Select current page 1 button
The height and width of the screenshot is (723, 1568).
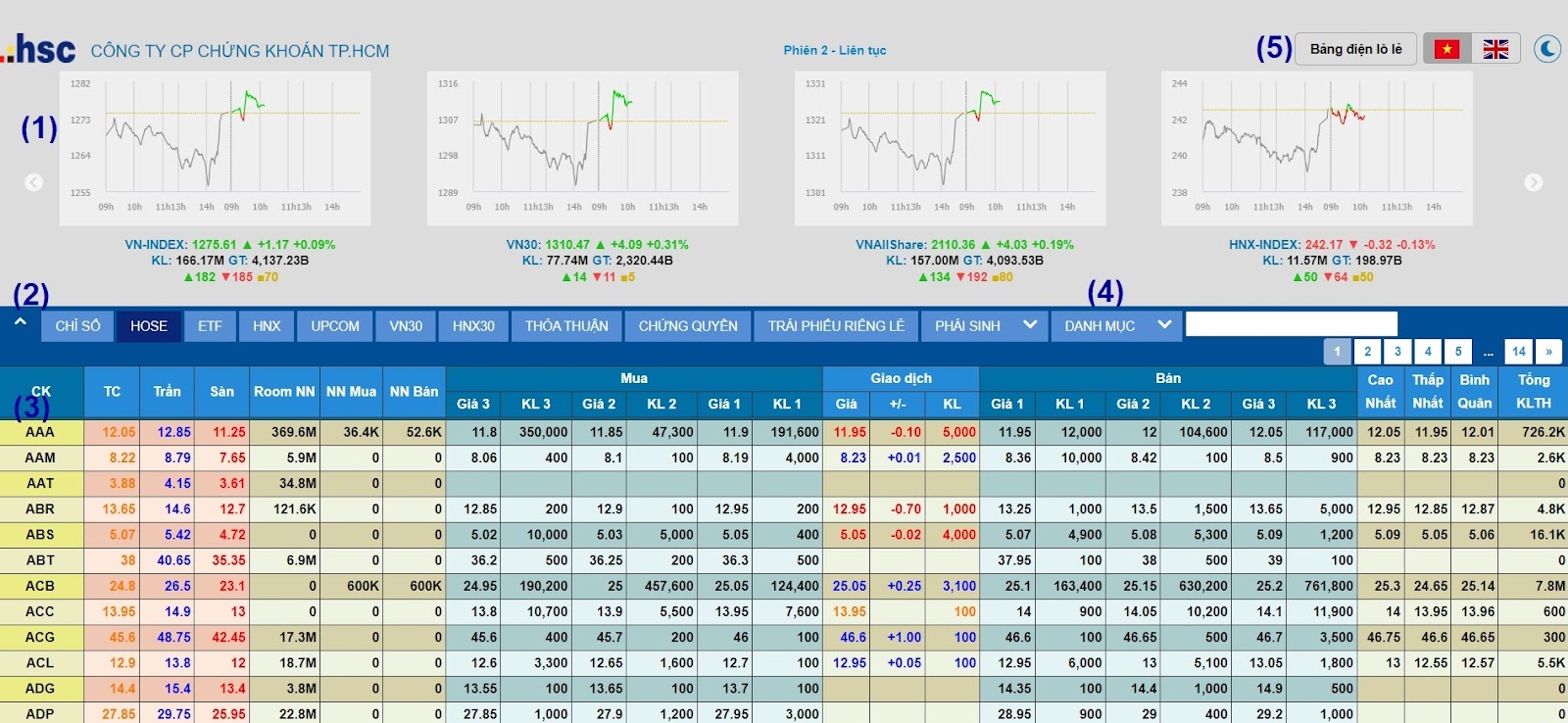1337,352
